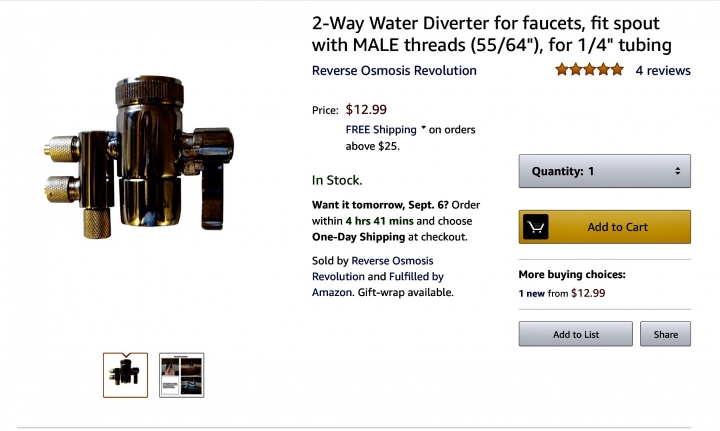Click the Share button
The height and width of the screenshot is (431, 720).
coord(665,334)
